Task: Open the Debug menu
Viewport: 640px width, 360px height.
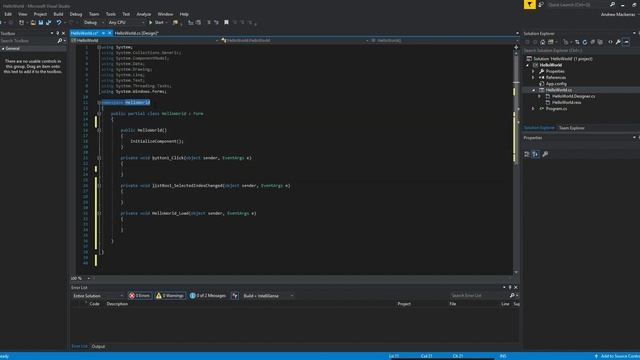Action: [76, 14]
